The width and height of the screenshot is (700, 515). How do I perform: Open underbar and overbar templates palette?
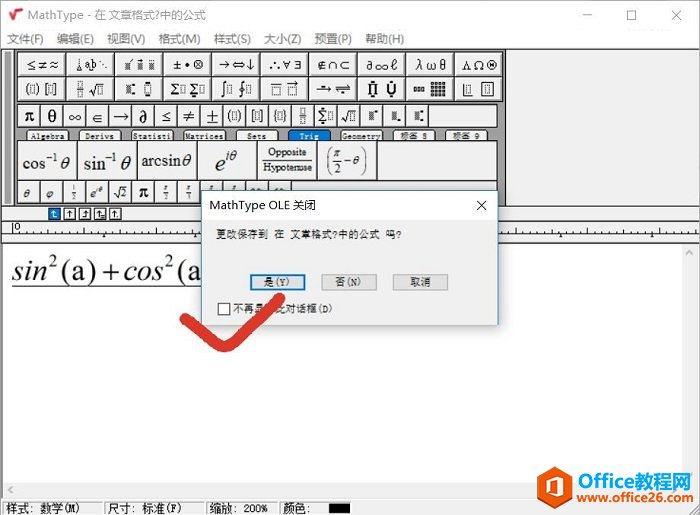point(285,89)
